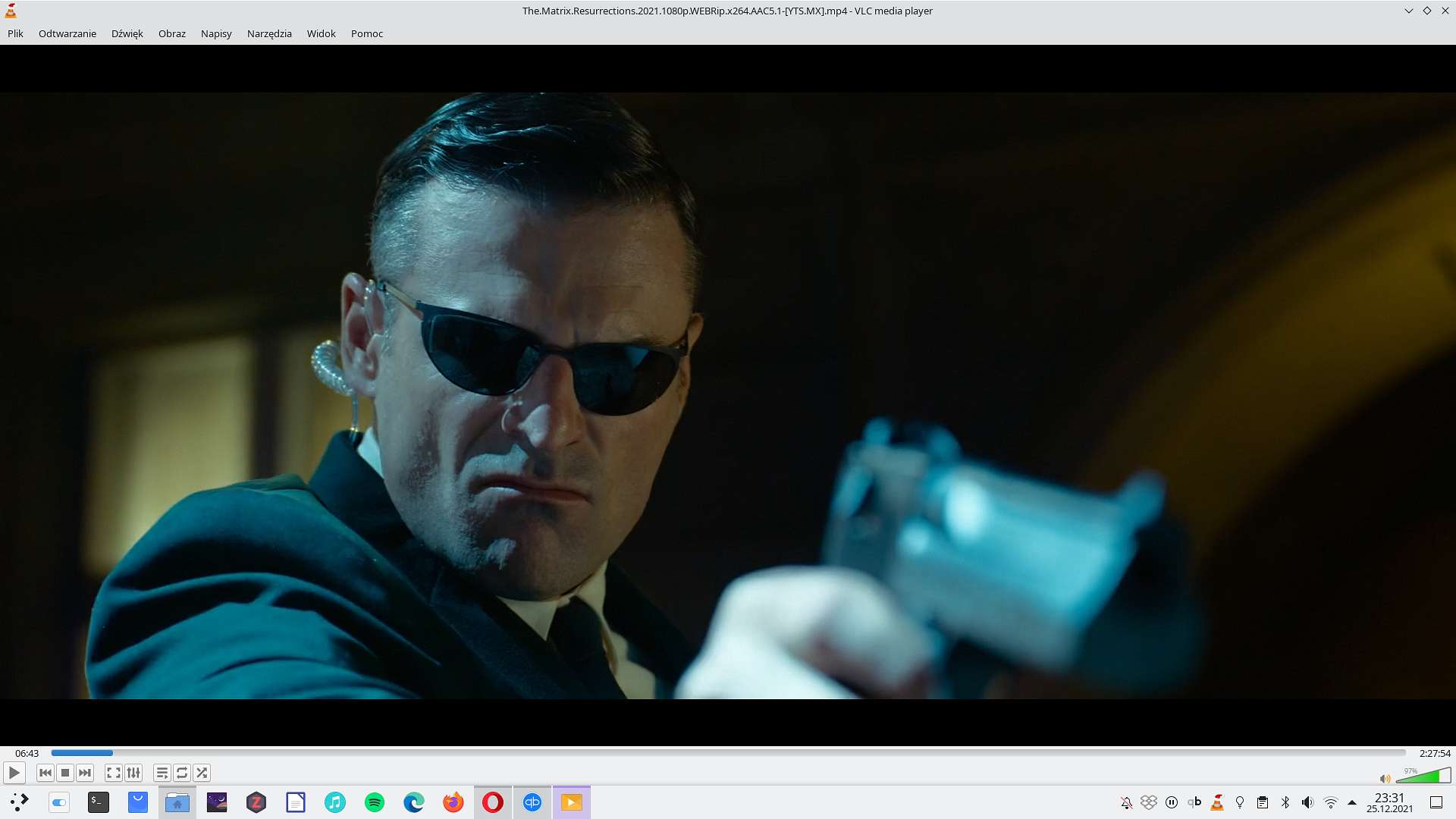
Task: Switch to the Opera browser window
Action: (493, 802)
